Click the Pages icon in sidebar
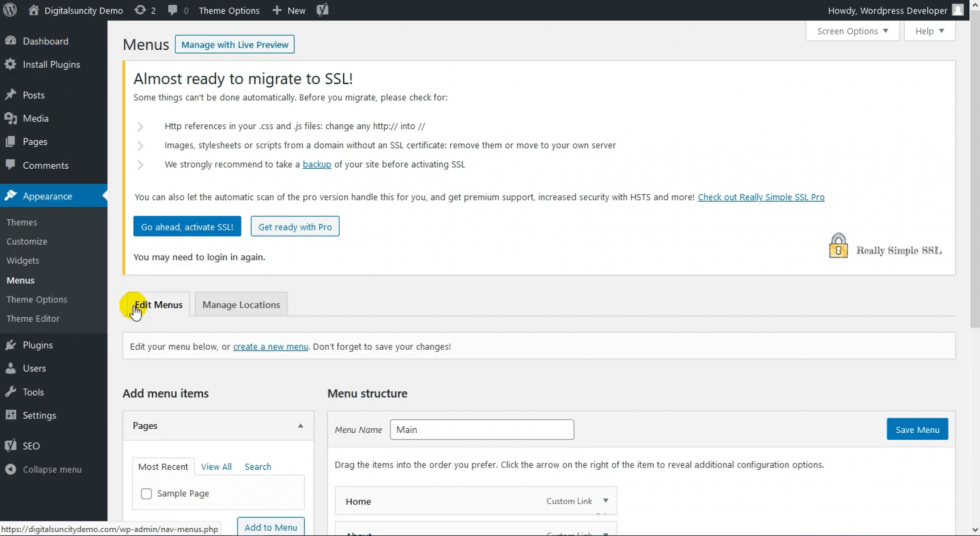980x536 pixels. pos(11,141)
